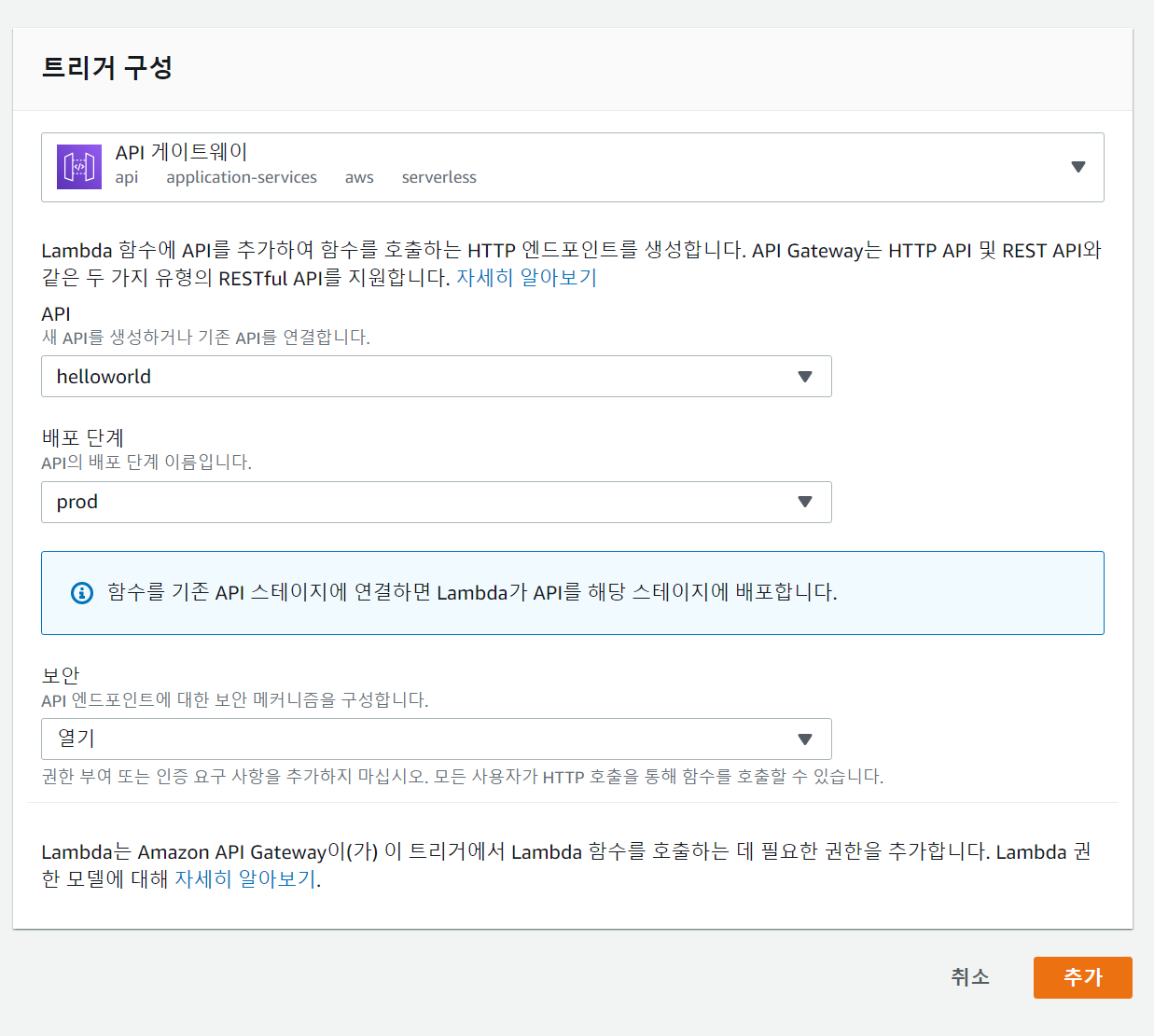Click the 'aws' tag text
The width and height of the screenshot is (1154, 1036).
pos(359,178)
